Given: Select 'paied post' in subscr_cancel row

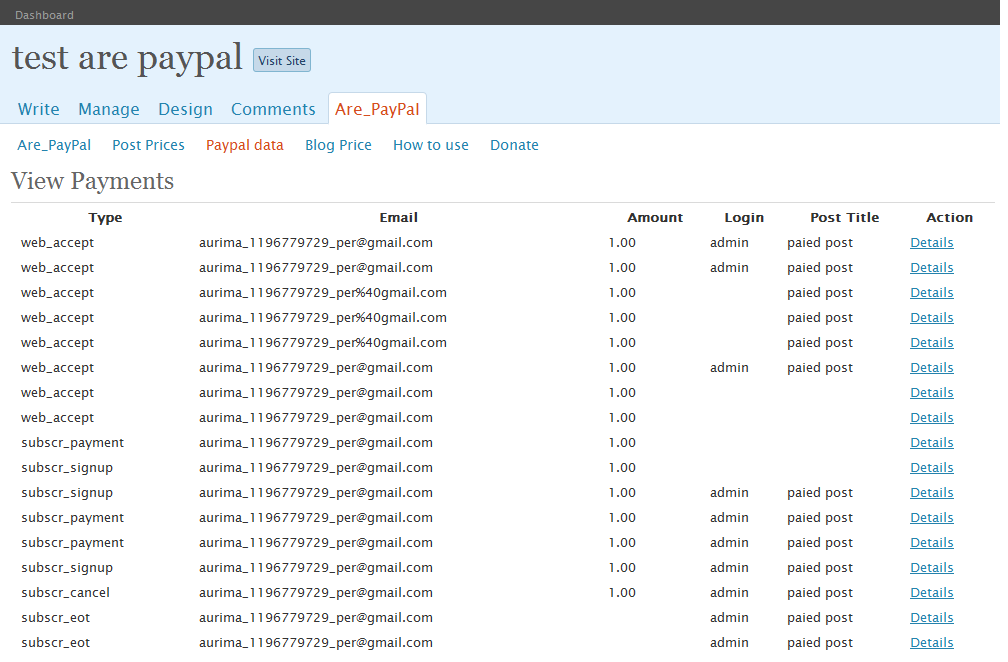Looking at the screenshot, I should point(820,593).
